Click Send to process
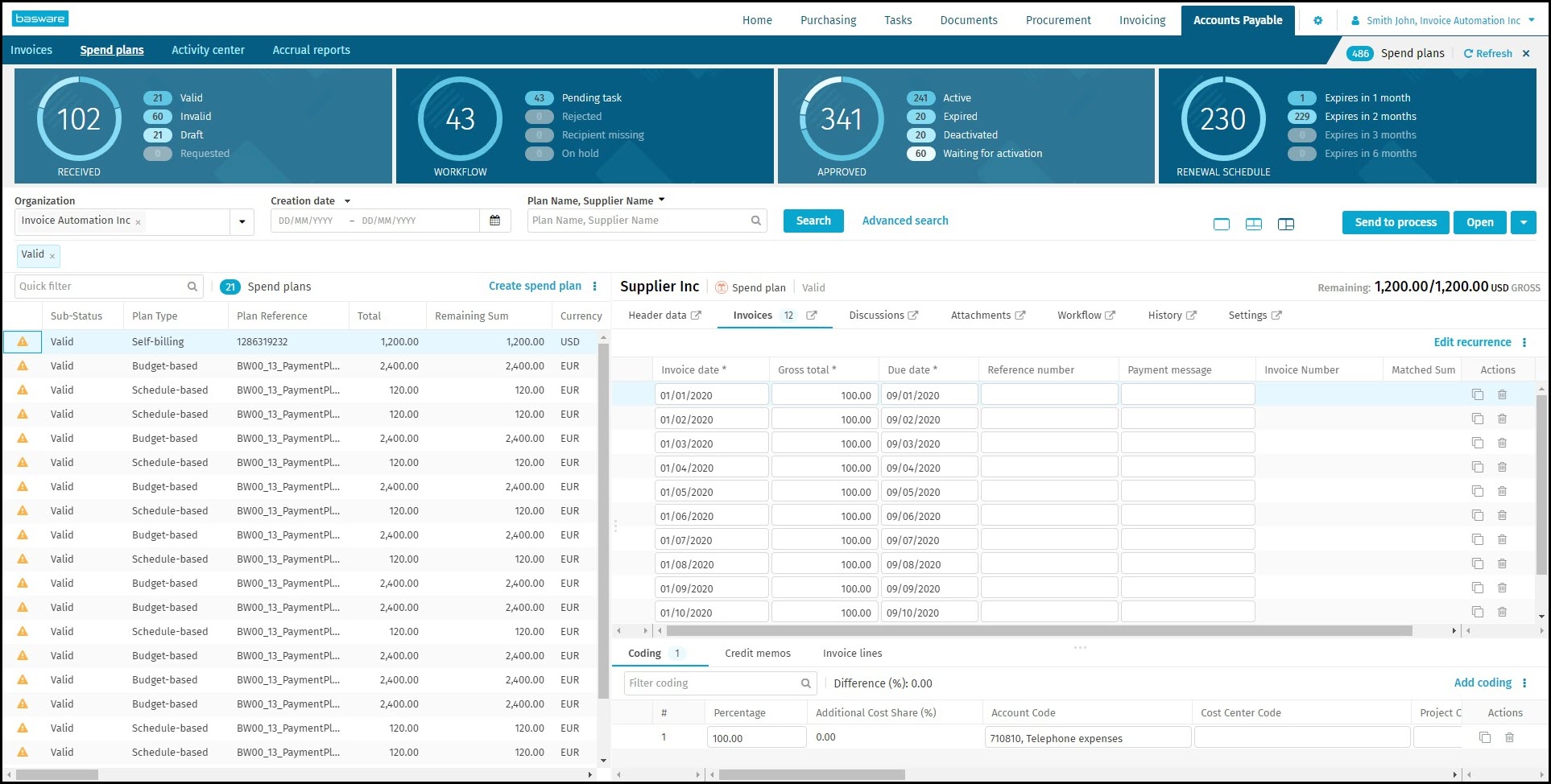The width and height of the screenshot is (1551, 784). pos(1396,222)
